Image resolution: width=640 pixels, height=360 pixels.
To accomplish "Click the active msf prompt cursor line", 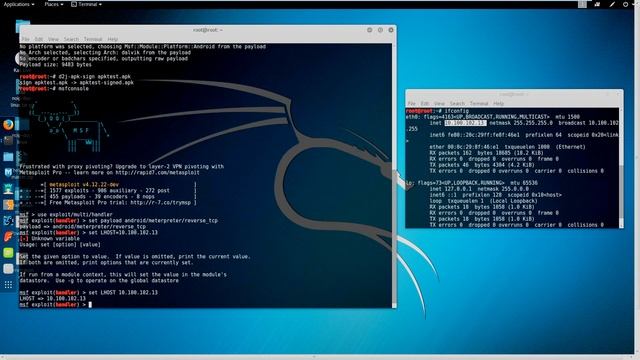I will coord(56,304).
